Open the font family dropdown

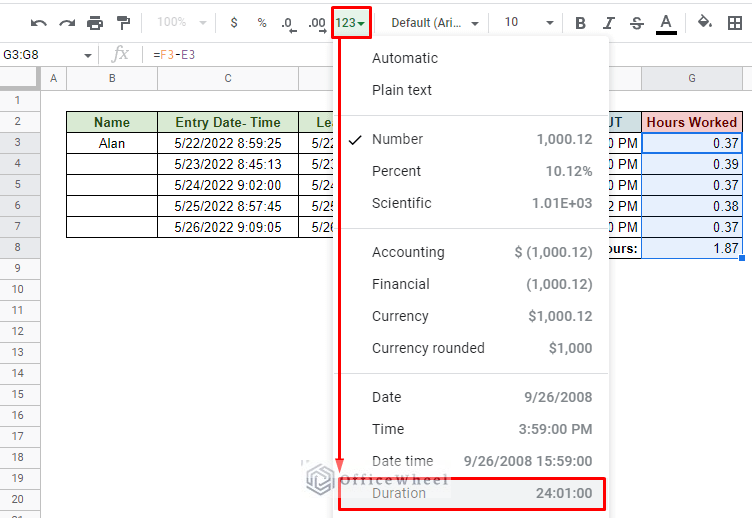pyautogui.click(x=435, y=23)
